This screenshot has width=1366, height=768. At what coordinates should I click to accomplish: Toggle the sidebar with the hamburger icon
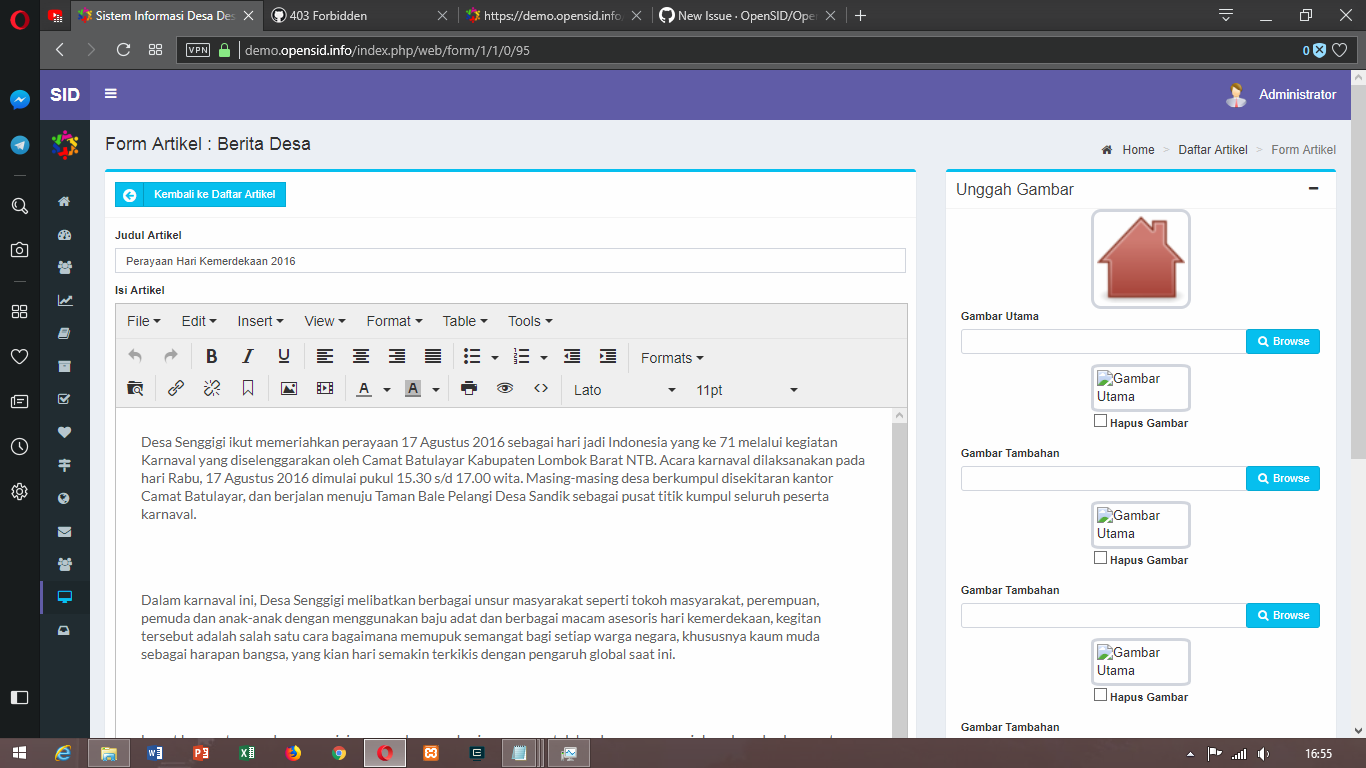click(111, 94)
